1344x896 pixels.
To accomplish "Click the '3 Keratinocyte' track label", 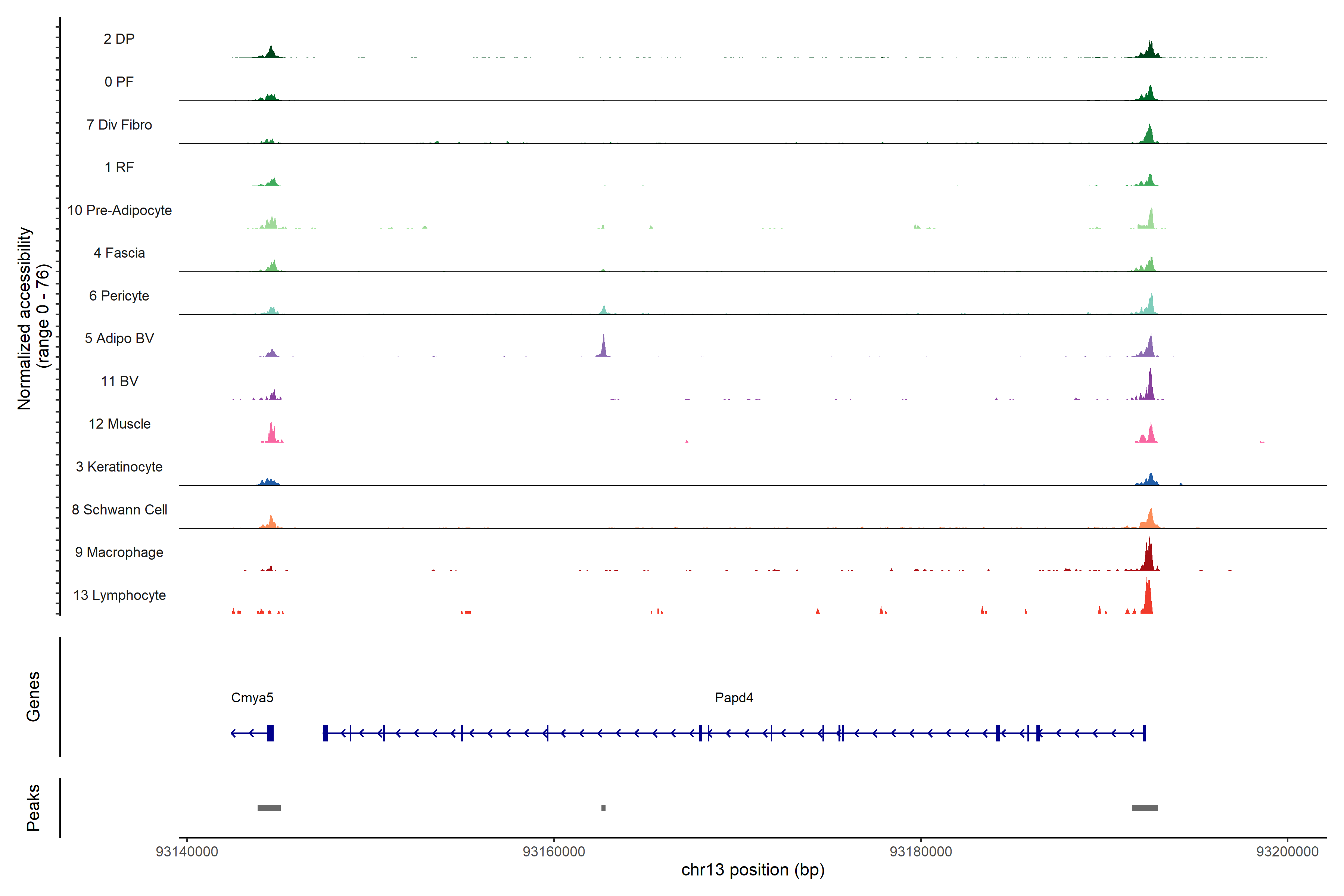I will pyautogui.click(x=119, y=467).
